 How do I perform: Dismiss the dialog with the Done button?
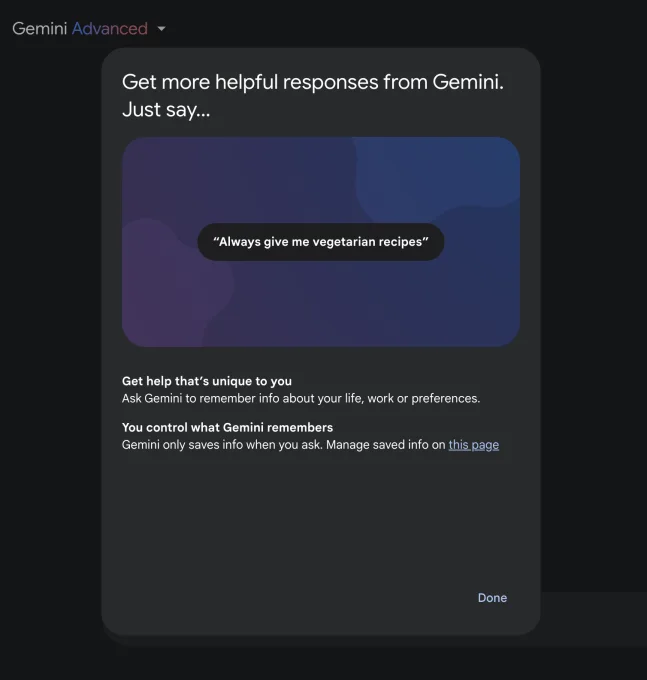coord(492,598)
